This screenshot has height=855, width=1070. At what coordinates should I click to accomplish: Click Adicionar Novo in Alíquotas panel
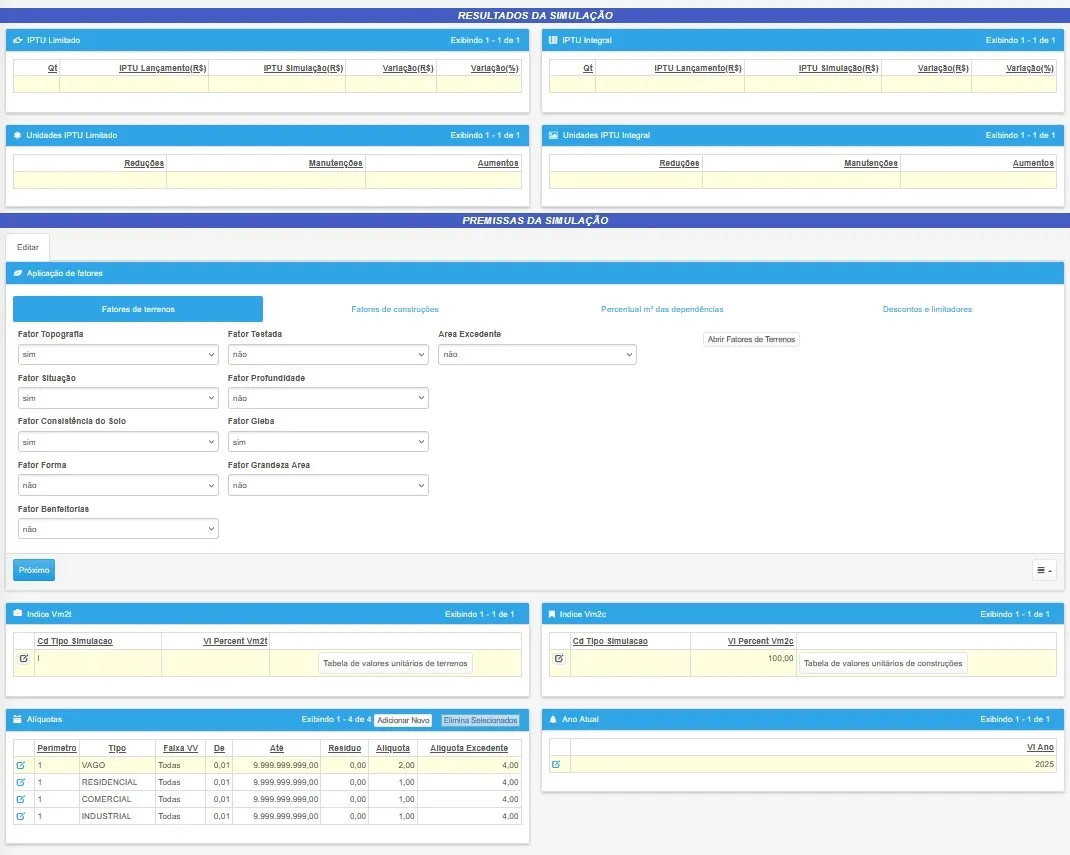pyautogui.click(x=403, y=720)
